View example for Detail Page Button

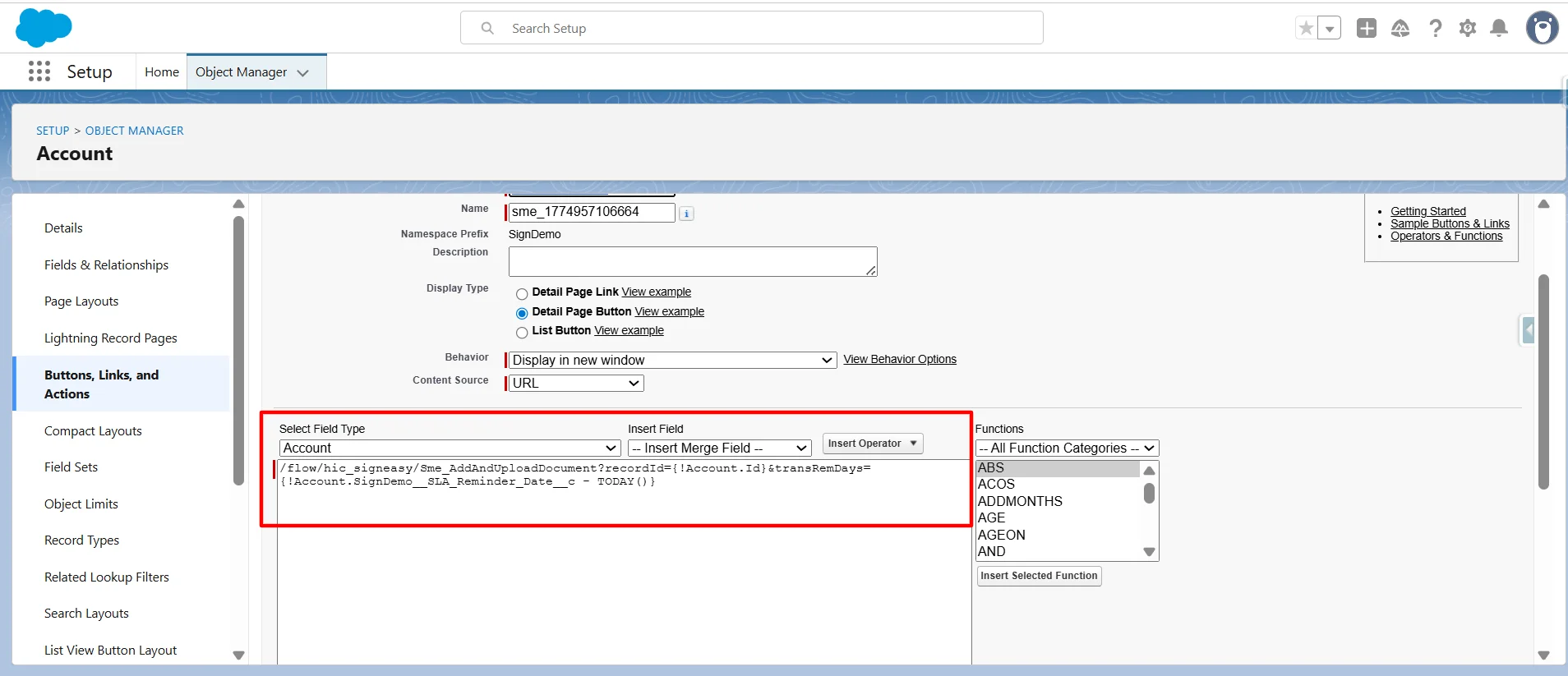pyautogui.click(x=670, y=311)
